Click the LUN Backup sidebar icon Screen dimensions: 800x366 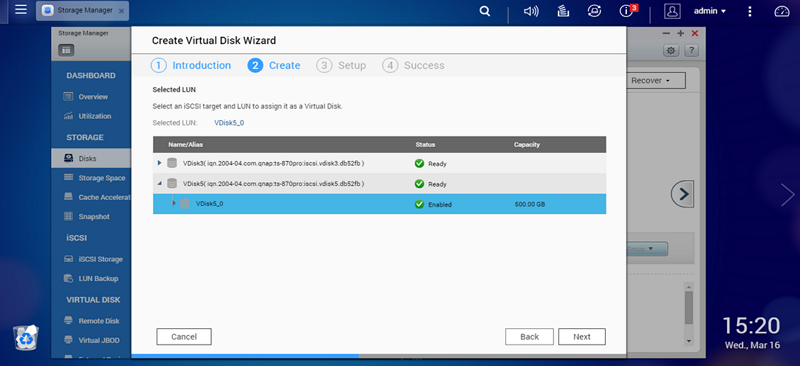click(68, 278)
